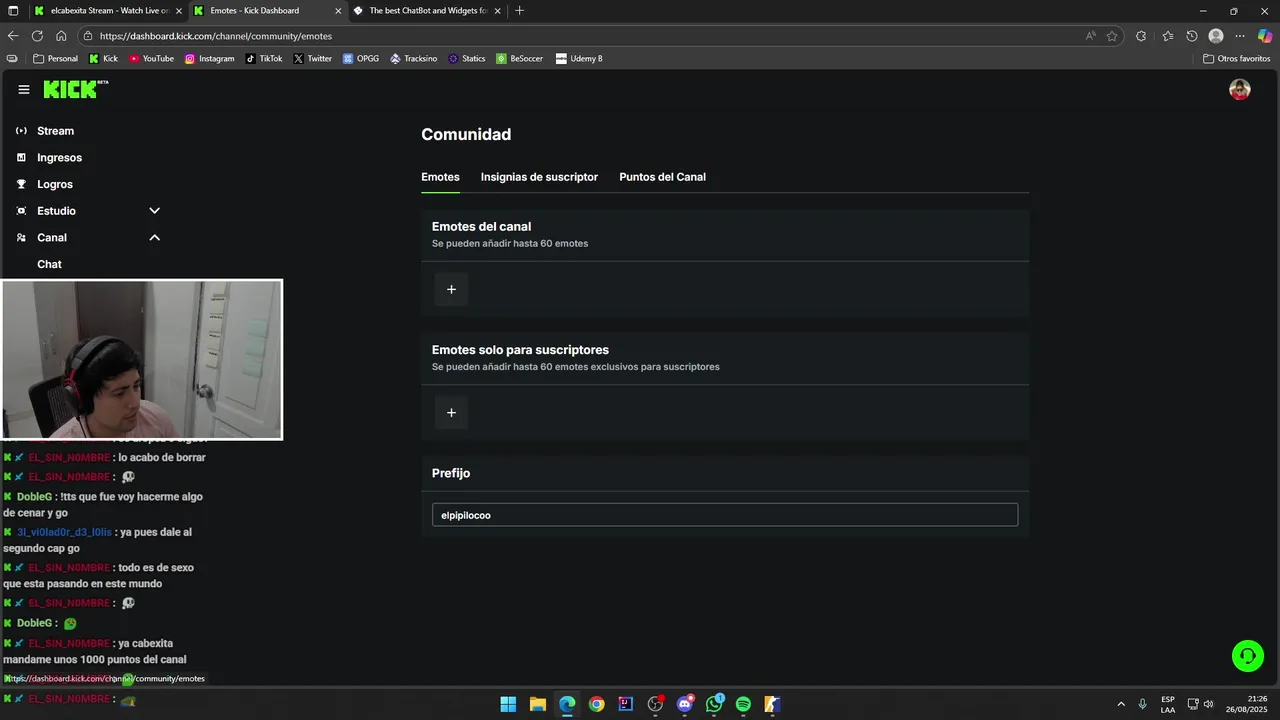Open the Windows Start menu

click(x=508, y=704)
